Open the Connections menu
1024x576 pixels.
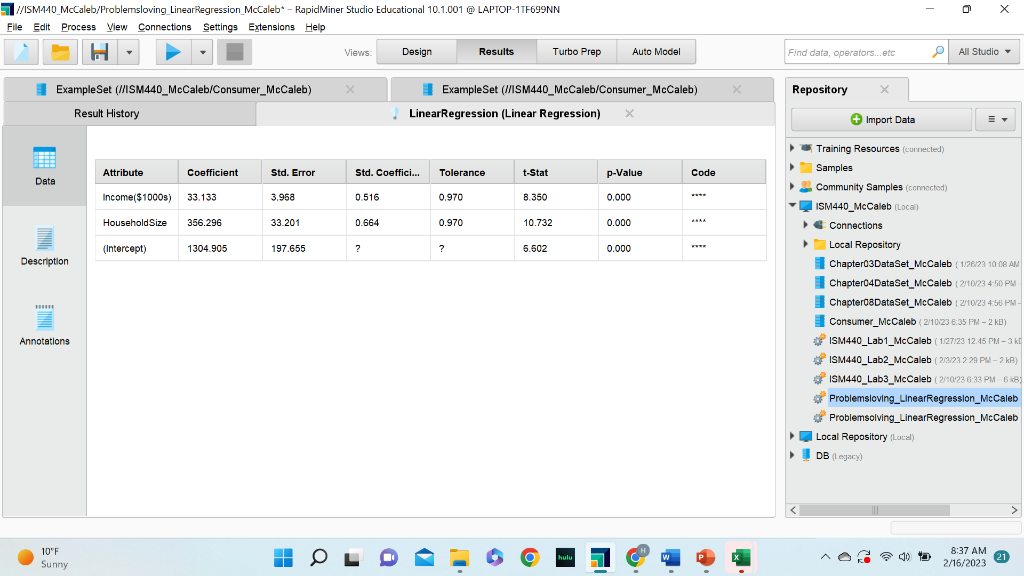(x=165, y=27)
